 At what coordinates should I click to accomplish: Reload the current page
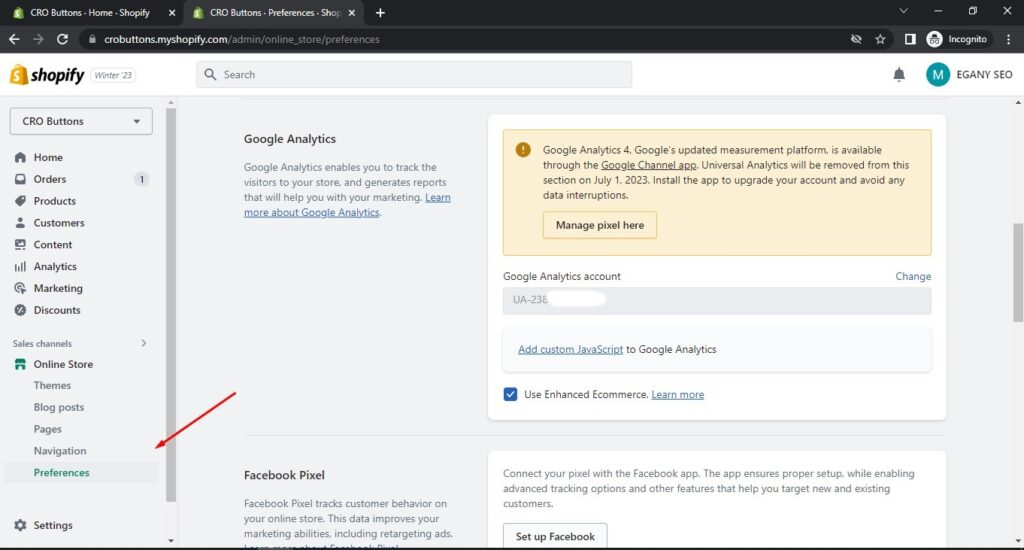click(62, 39)
